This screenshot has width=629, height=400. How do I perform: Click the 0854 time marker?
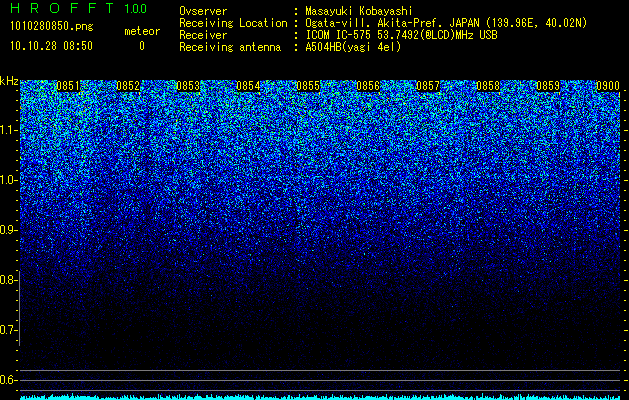pos(248,86)
